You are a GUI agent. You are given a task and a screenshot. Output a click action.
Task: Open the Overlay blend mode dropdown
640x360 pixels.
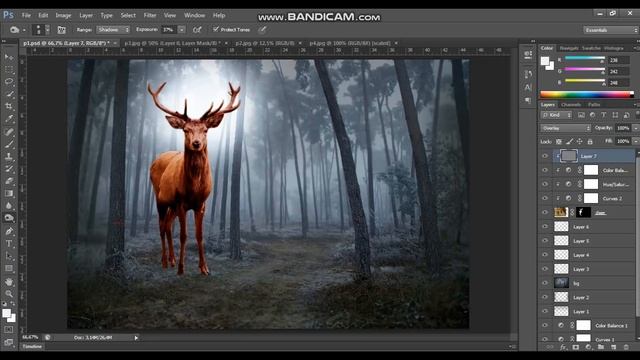[x=566, y=128]
